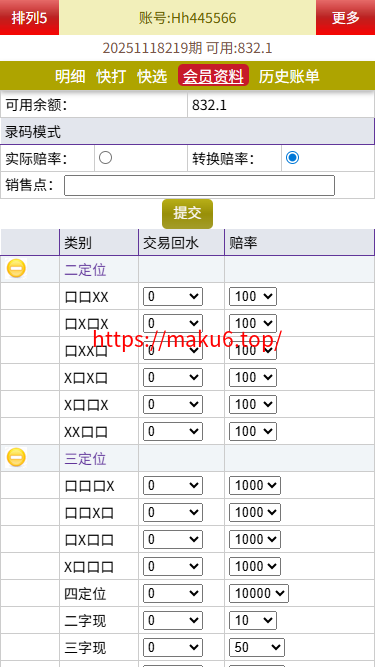
Task: Open 赔率 dropdown for 二字现
Action: 253,621
